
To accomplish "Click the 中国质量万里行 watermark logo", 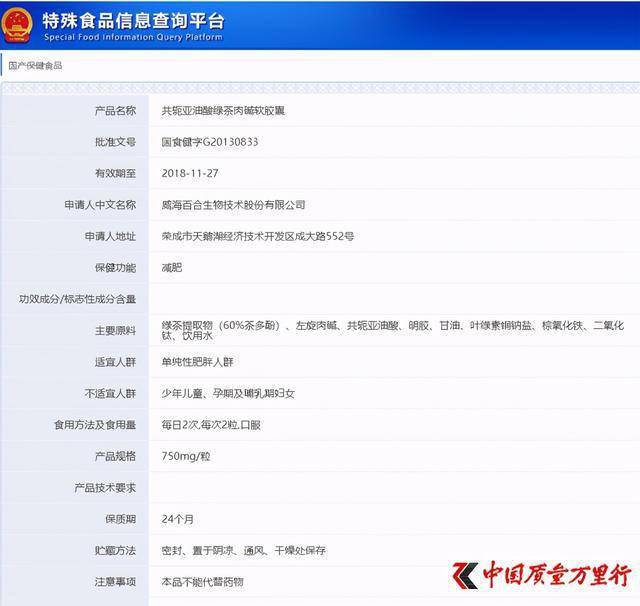I will pyautogui.click(x=542, y=575).
